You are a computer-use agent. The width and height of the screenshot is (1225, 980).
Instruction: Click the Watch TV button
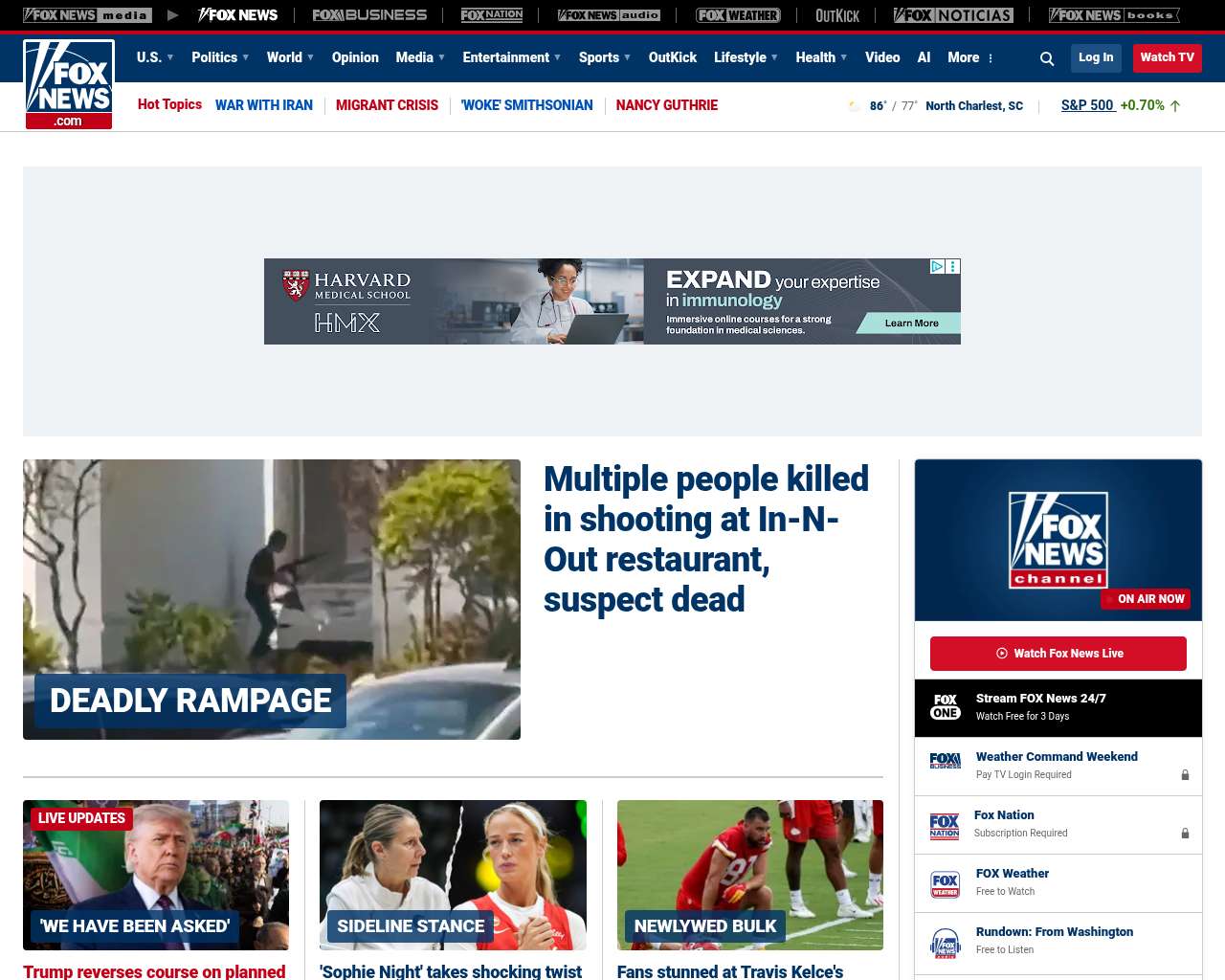point(1168,57)
